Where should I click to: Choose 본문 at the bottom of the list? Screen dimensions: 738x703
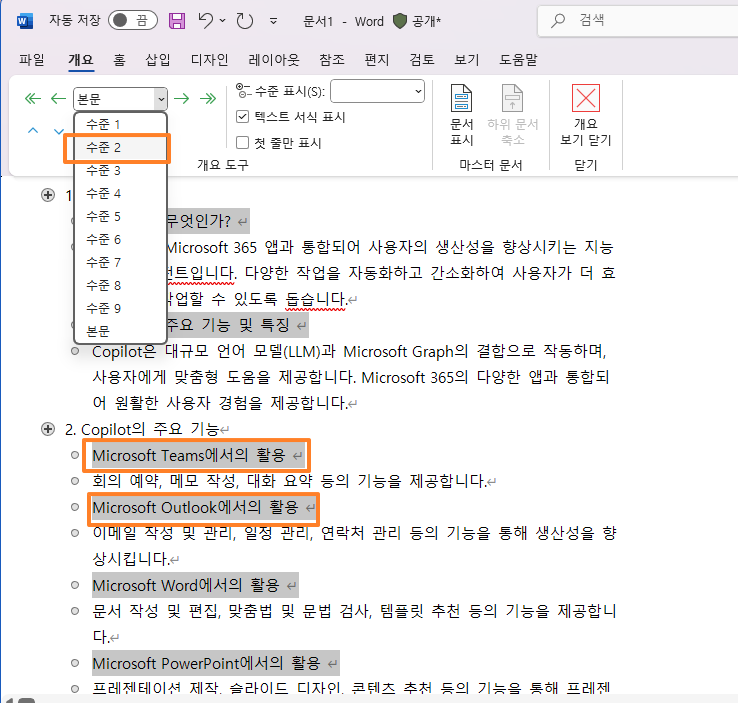click(120, 331)
